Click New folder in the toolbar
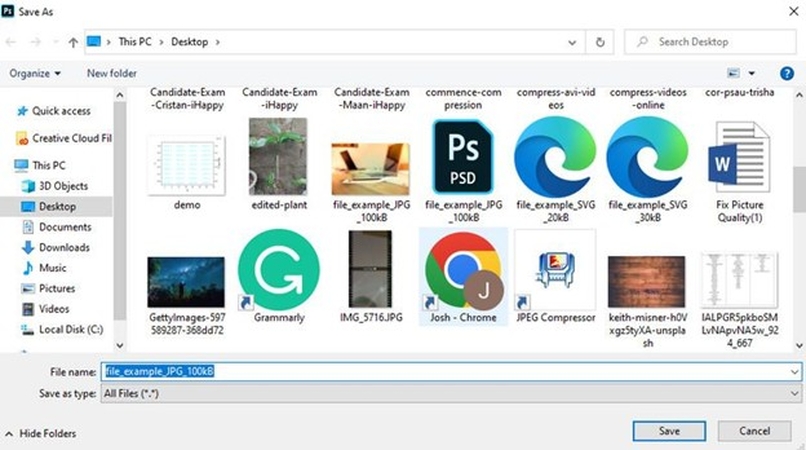Screen dimensions: 806x450 point(111,73)
